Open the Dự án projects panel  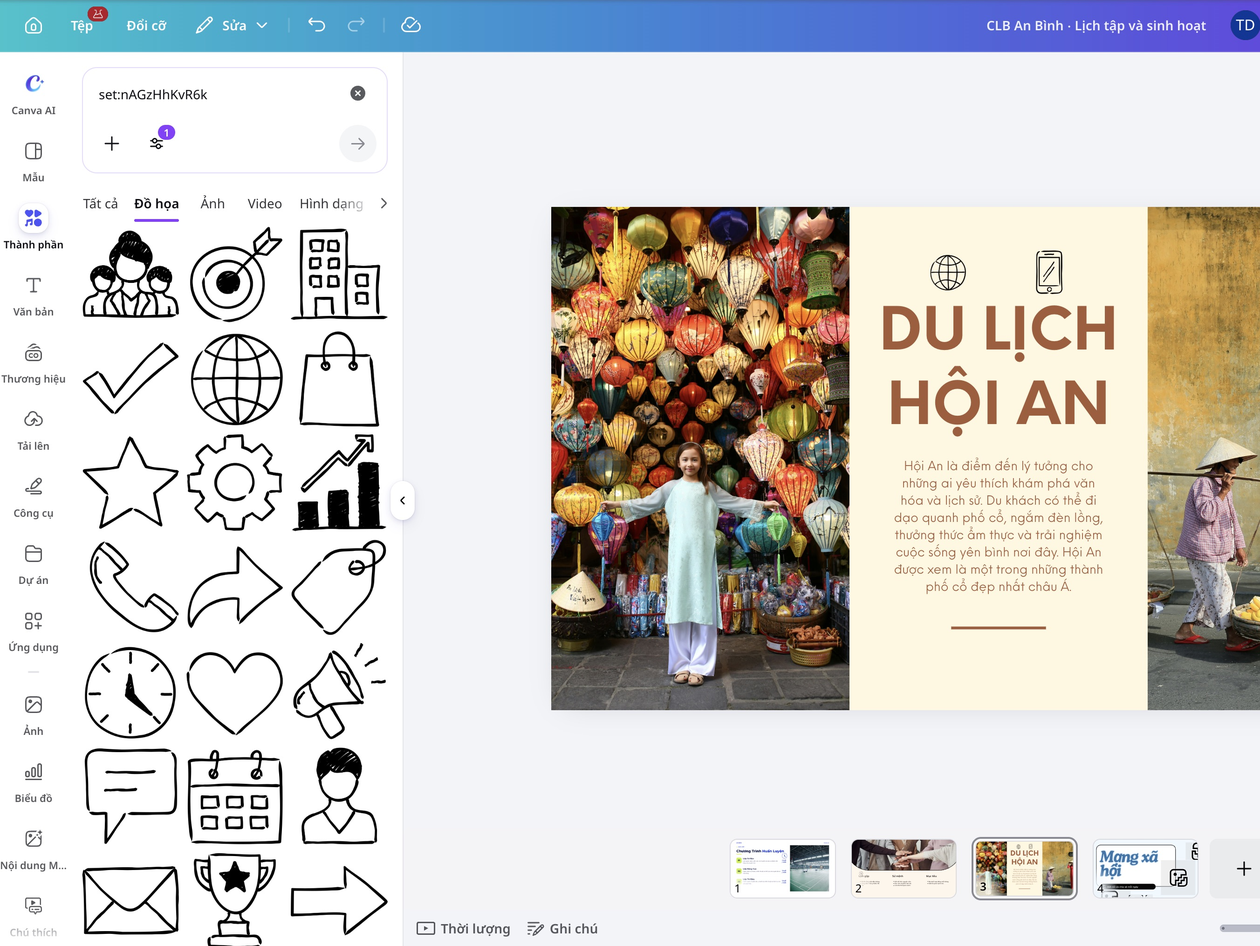pos(33,562)
